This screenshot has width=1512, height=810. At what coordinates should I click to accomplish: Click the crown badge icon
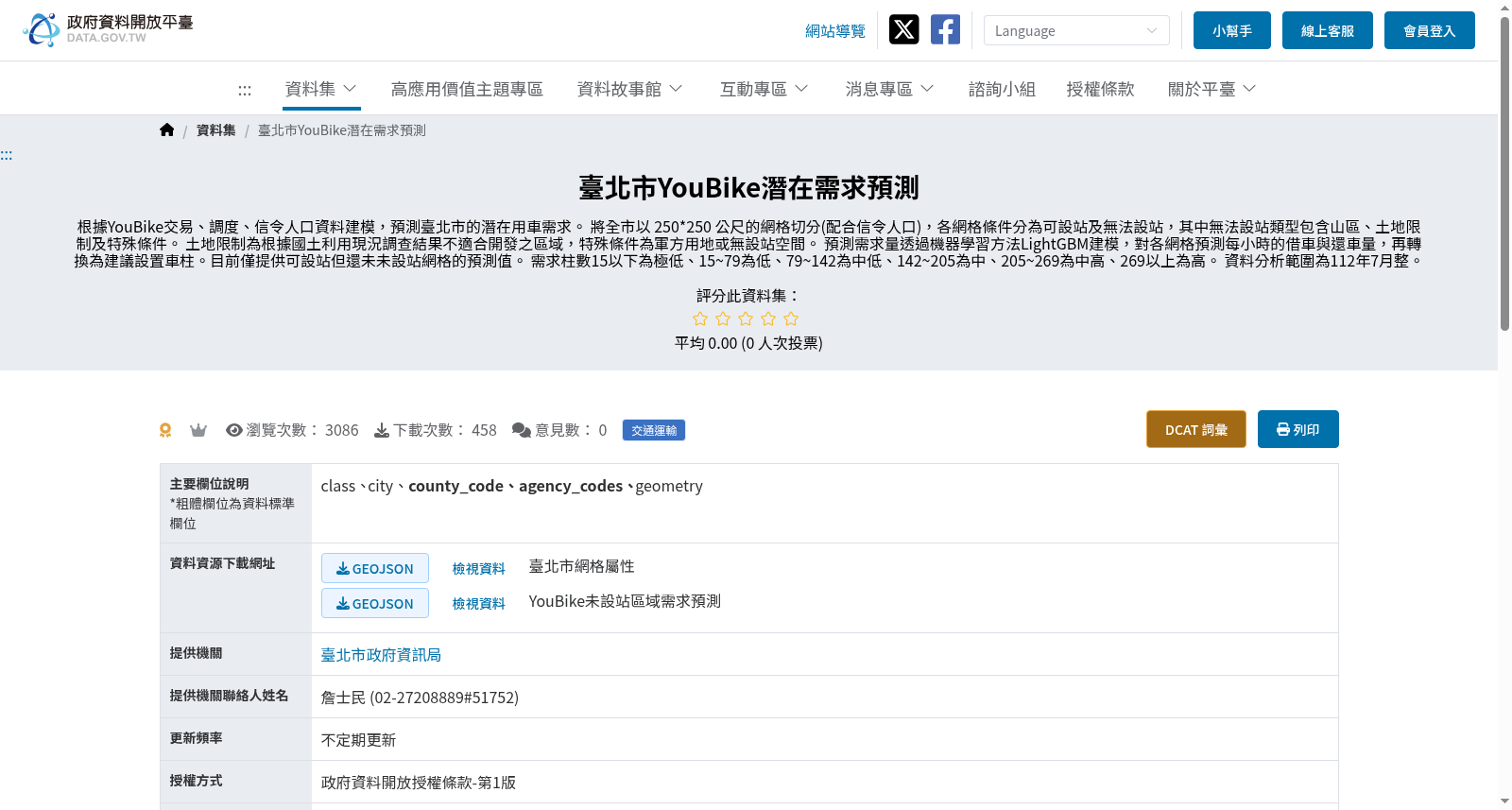[x=198, y=431]
